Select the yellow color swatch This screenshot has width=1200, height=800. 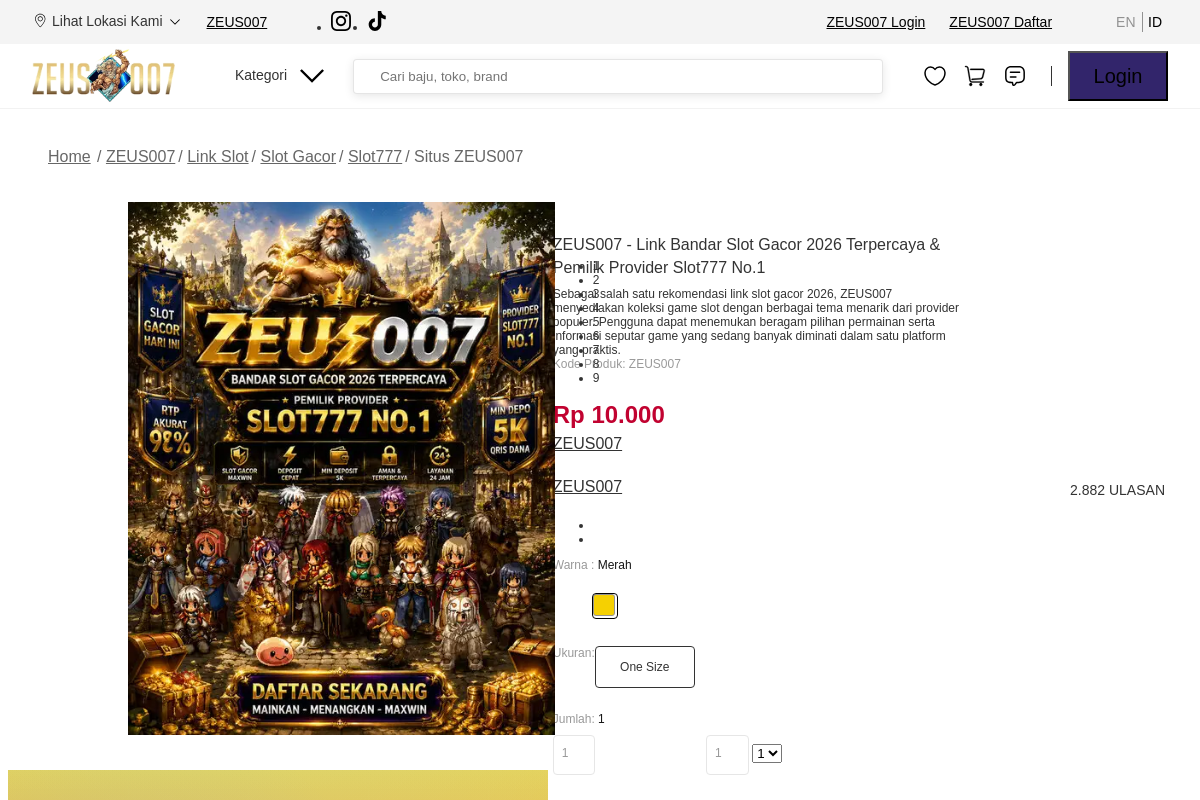pos(604,605)
